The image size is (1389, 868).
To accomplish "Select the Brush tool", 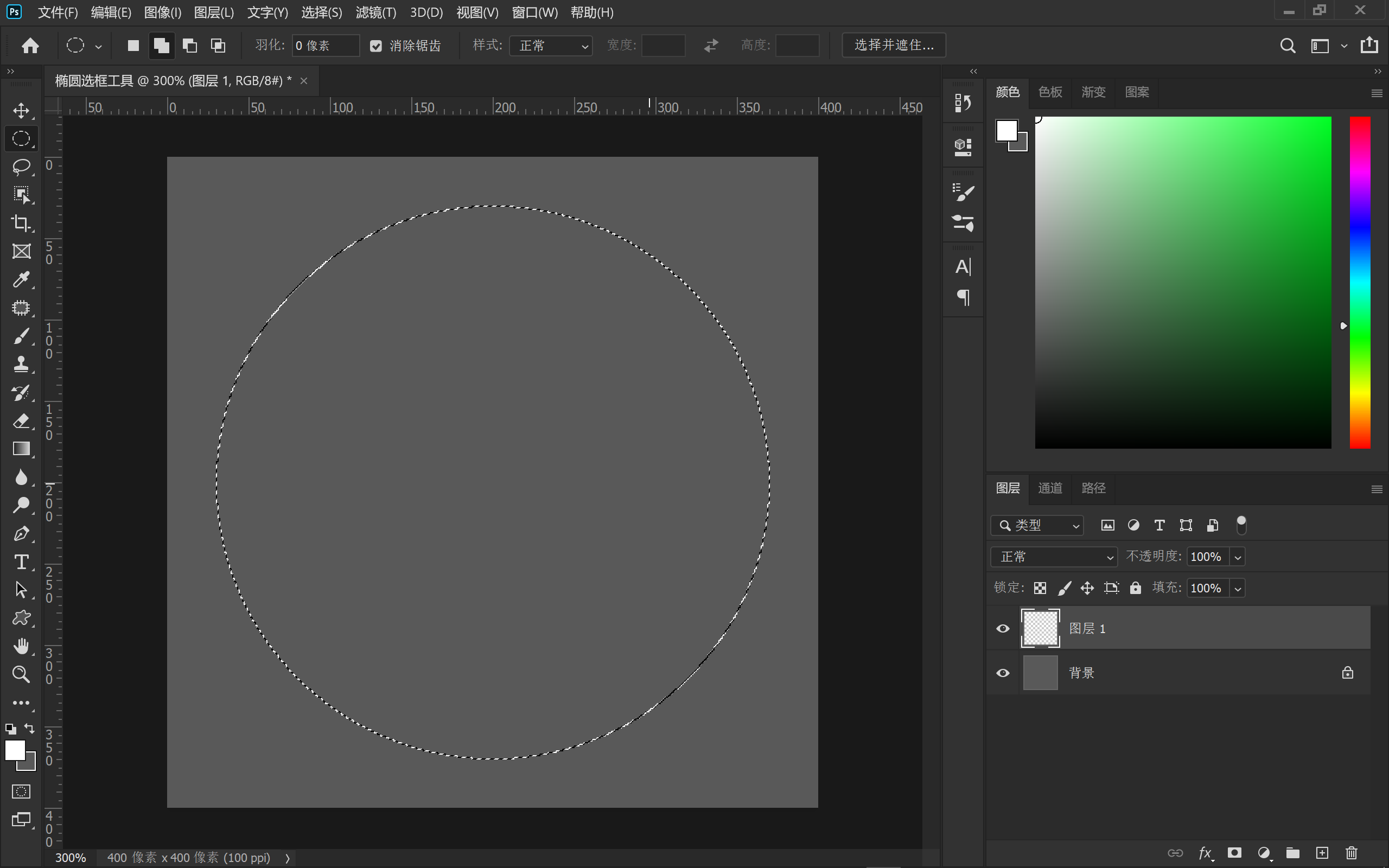I will (21, 336).
